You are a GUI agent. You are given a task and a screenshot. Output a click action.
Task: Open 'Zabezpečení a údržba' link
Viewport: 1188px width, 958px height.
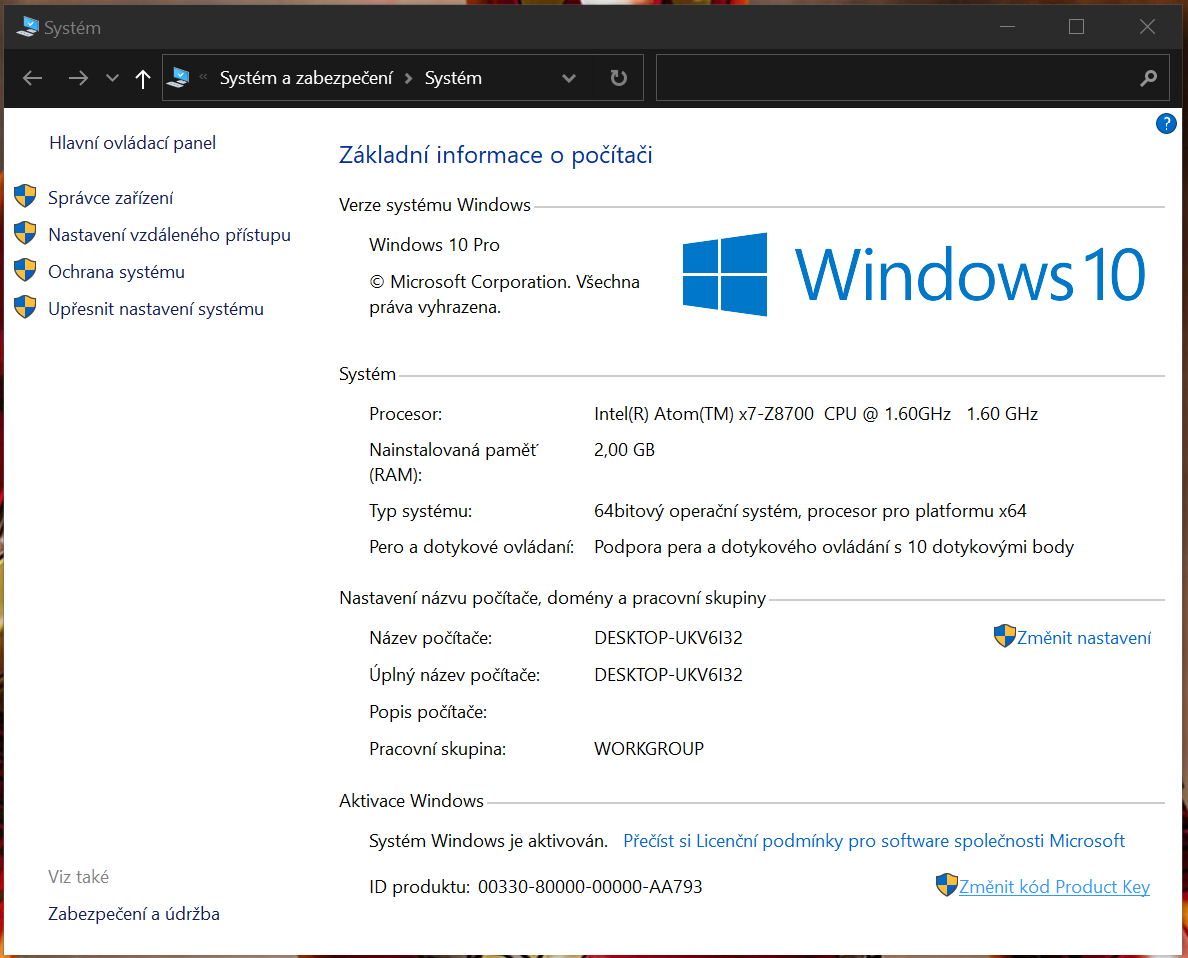(134, 914)
